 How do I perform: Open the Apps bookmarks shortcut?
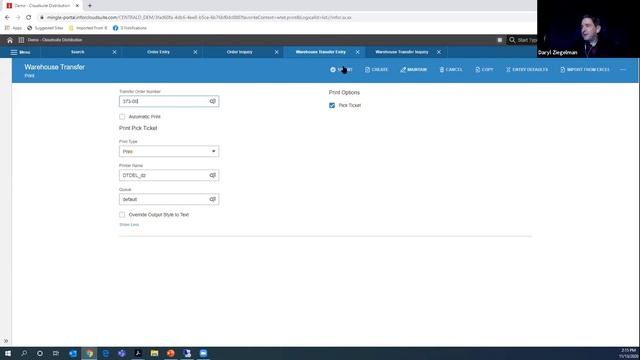click(13, 28)
